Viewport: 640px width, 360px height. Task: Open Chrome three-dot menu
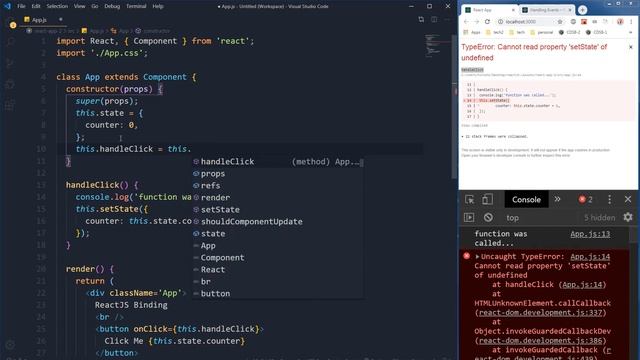click(x=631, y=22)
